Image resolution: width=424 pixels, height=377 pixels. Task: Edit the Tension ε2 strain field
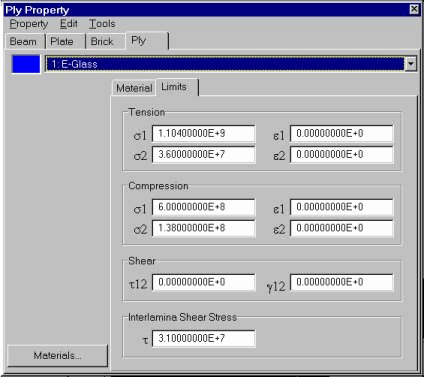click(x=342, y=155)
